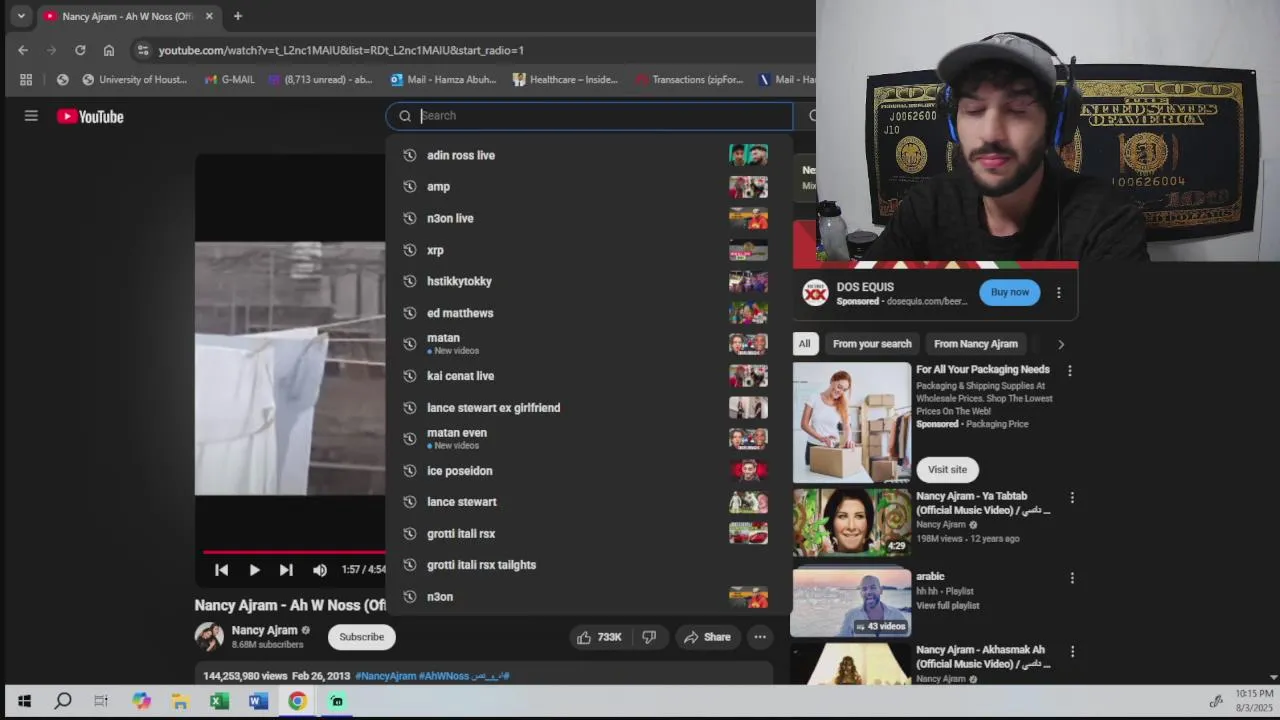Expand the tab search dropdown arrow

21,16
